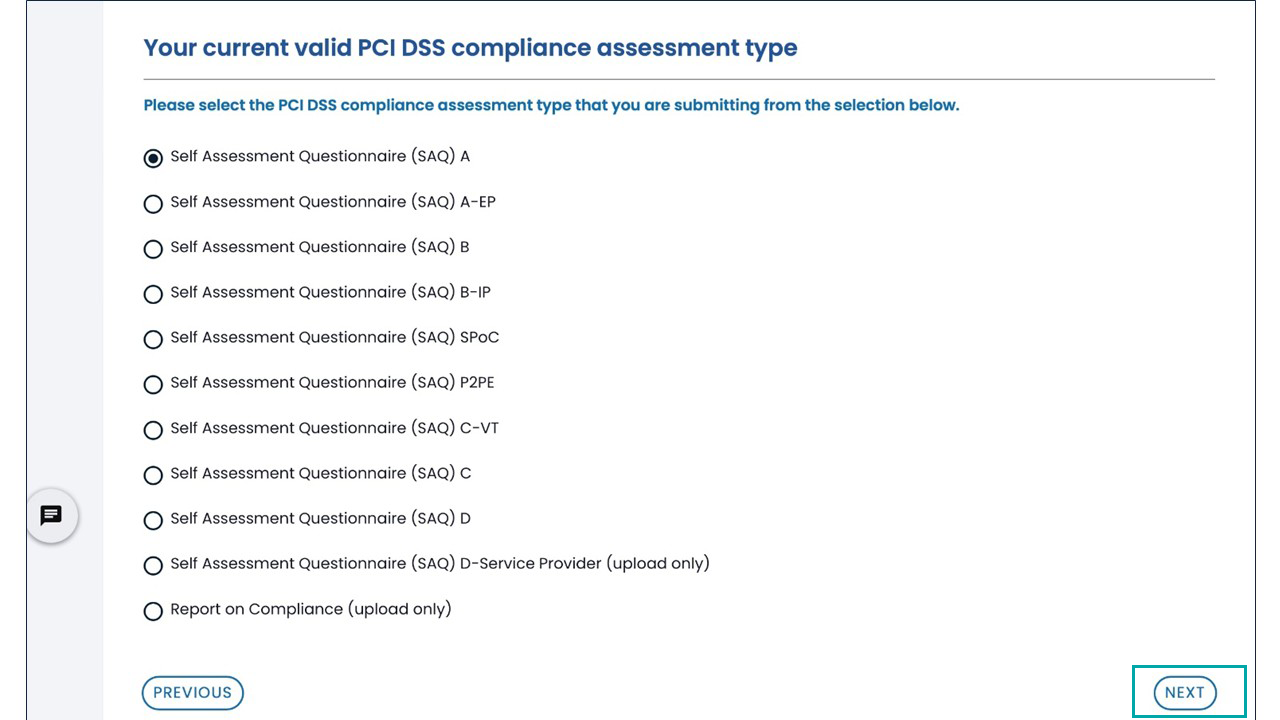The image size is (1280, 720).
Task: Choose SAQ D-Service Provider upload option
Action: tap(153, 565)
